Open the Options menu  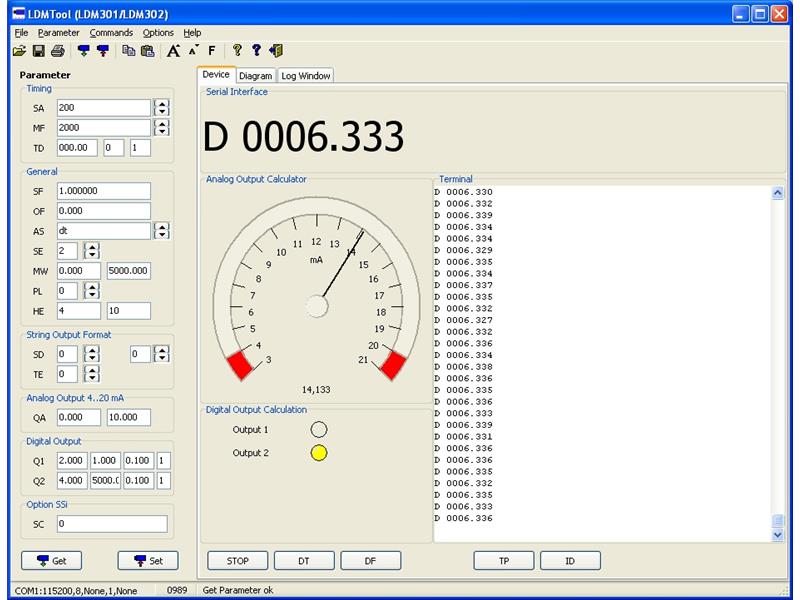[158, 33]
